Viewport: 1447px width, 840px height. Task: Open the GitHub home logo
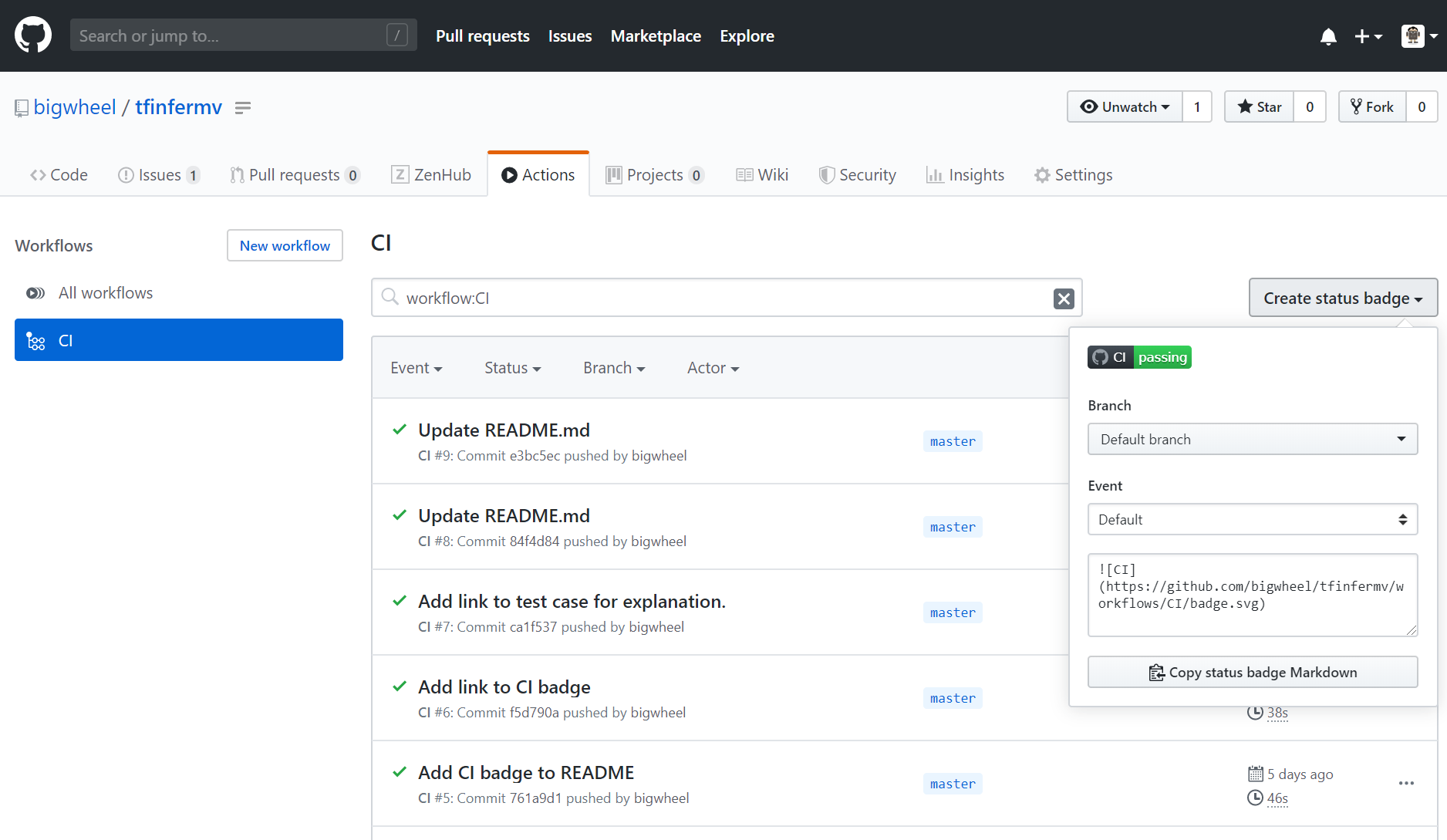tap(33, 35)
